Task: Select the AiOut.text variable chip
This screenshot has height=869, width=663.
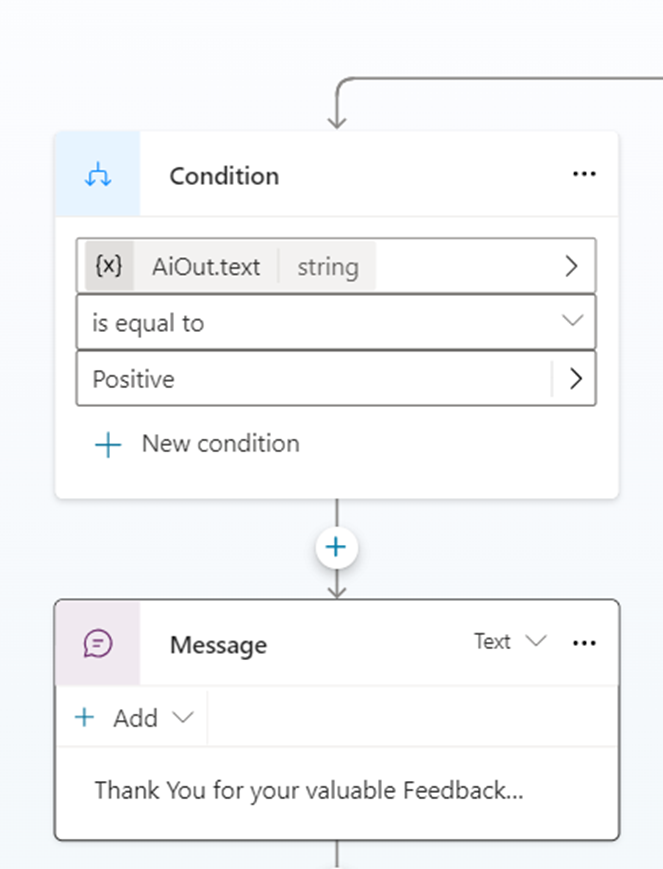Action: tap(205, 267)
